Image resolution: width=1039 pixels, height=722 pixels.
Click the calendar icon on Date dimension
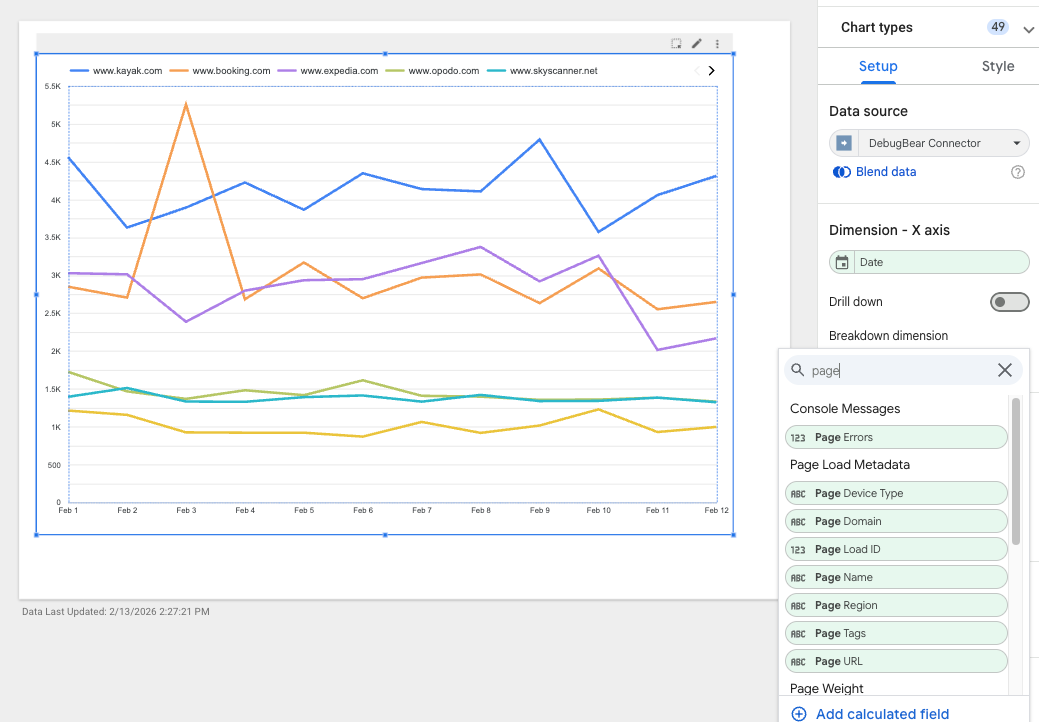click(843, 262)
